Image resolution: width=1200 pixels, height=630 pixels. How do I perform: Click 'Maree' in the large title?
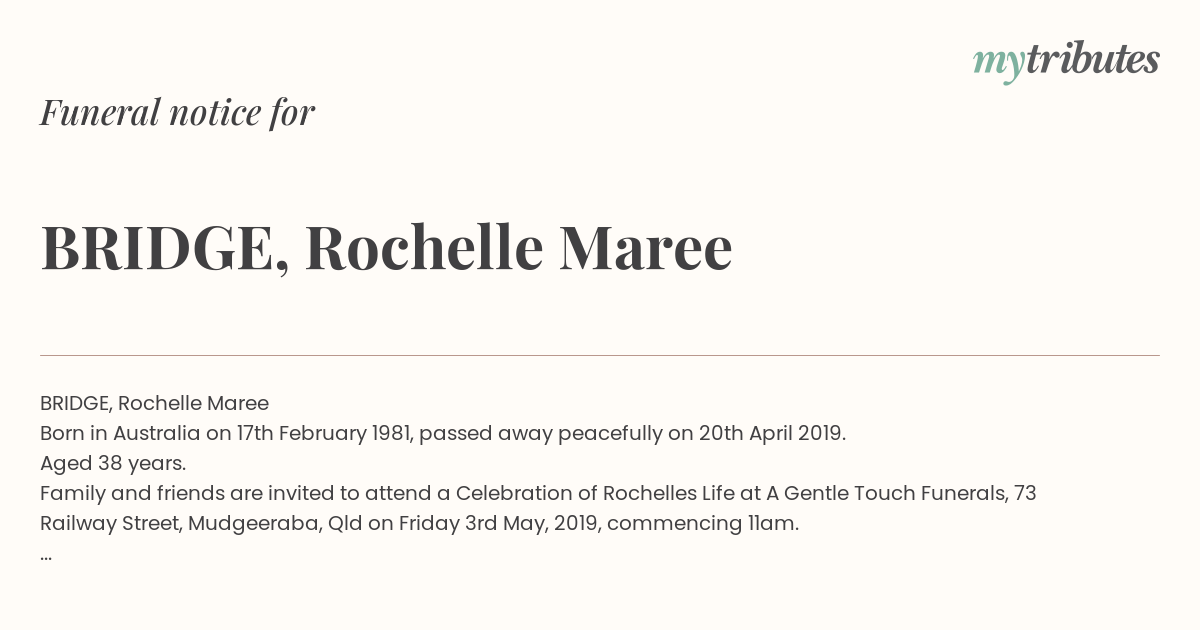point(645,248)
